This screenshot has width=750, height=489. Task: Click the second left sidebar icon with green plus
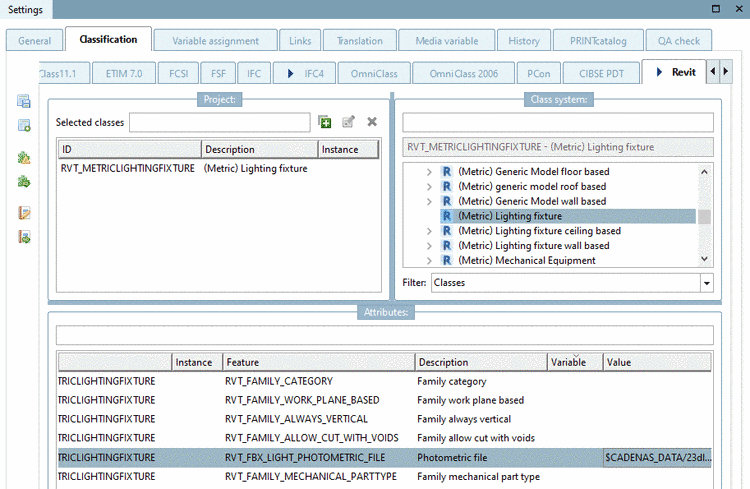[24, 125]
